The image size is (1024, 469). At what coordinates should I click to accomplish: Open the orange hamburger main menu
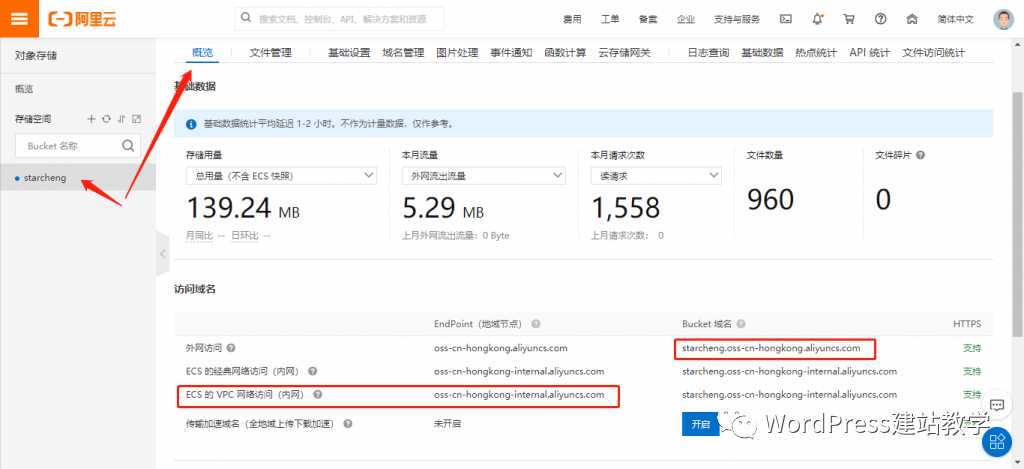(x=19, y=18)
